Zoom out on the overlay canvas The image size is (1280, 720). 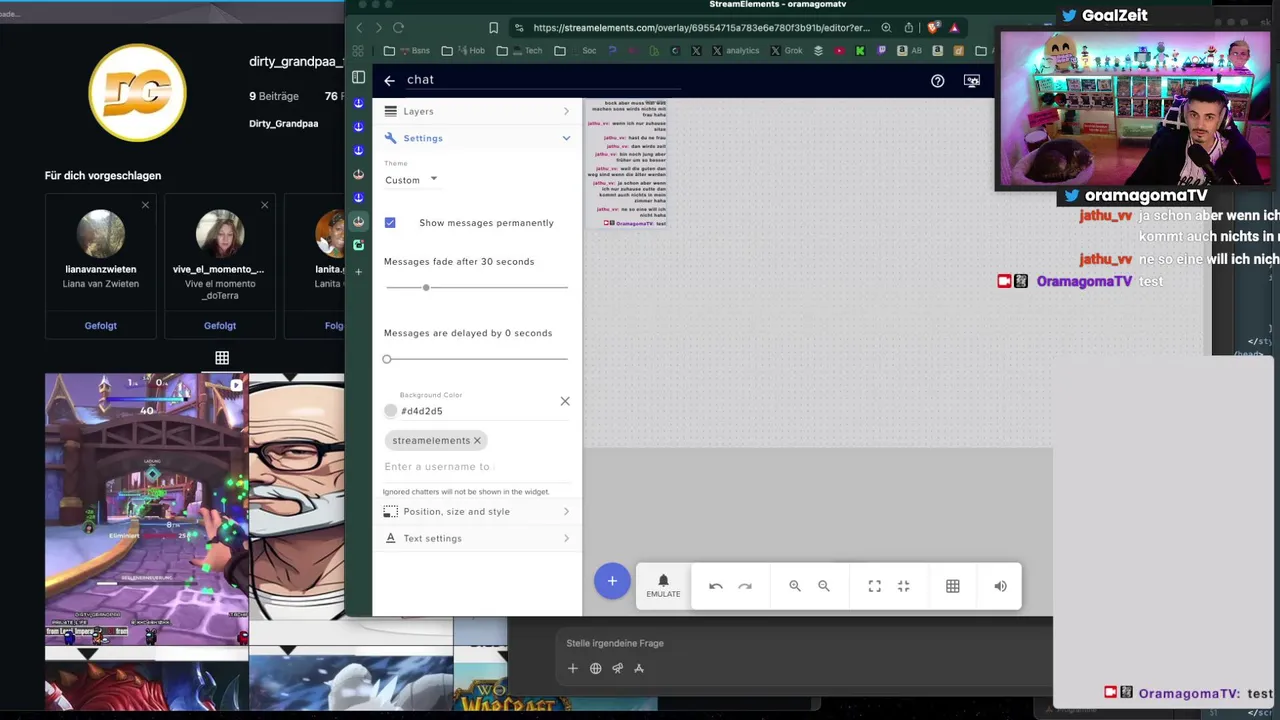[824, 586]
